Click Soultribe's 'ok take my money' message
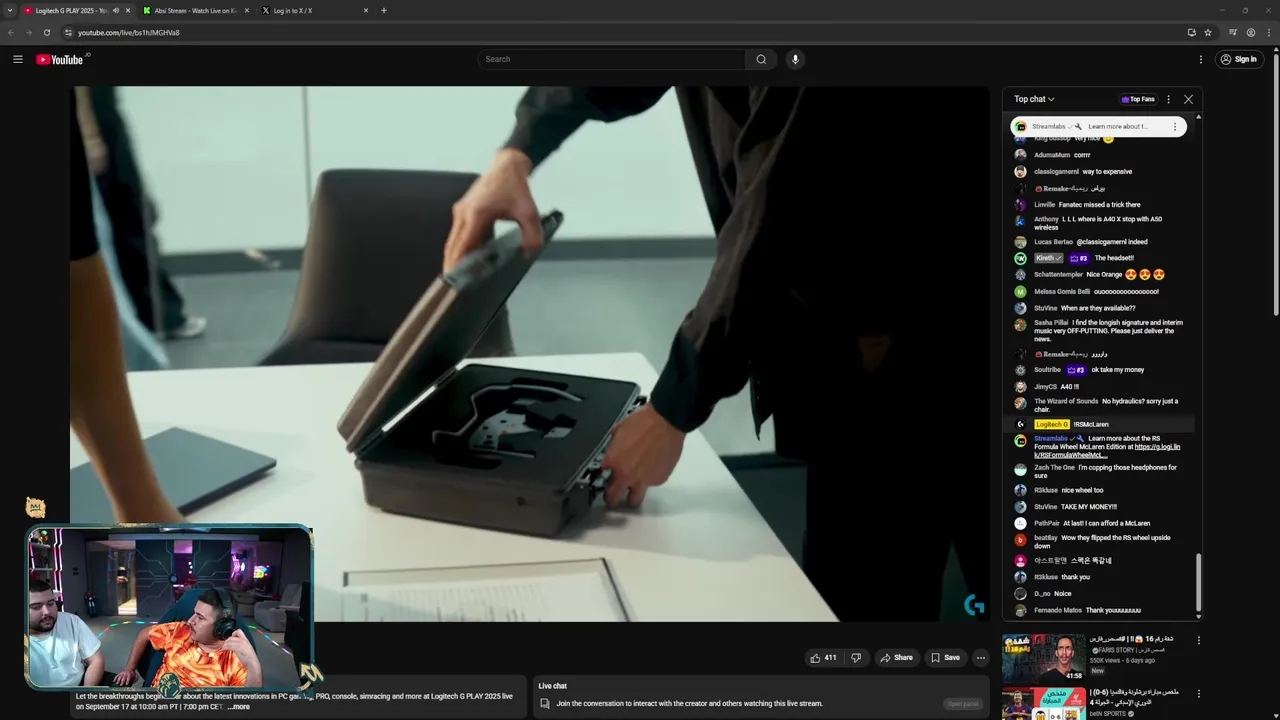 tap(1118, 370)
